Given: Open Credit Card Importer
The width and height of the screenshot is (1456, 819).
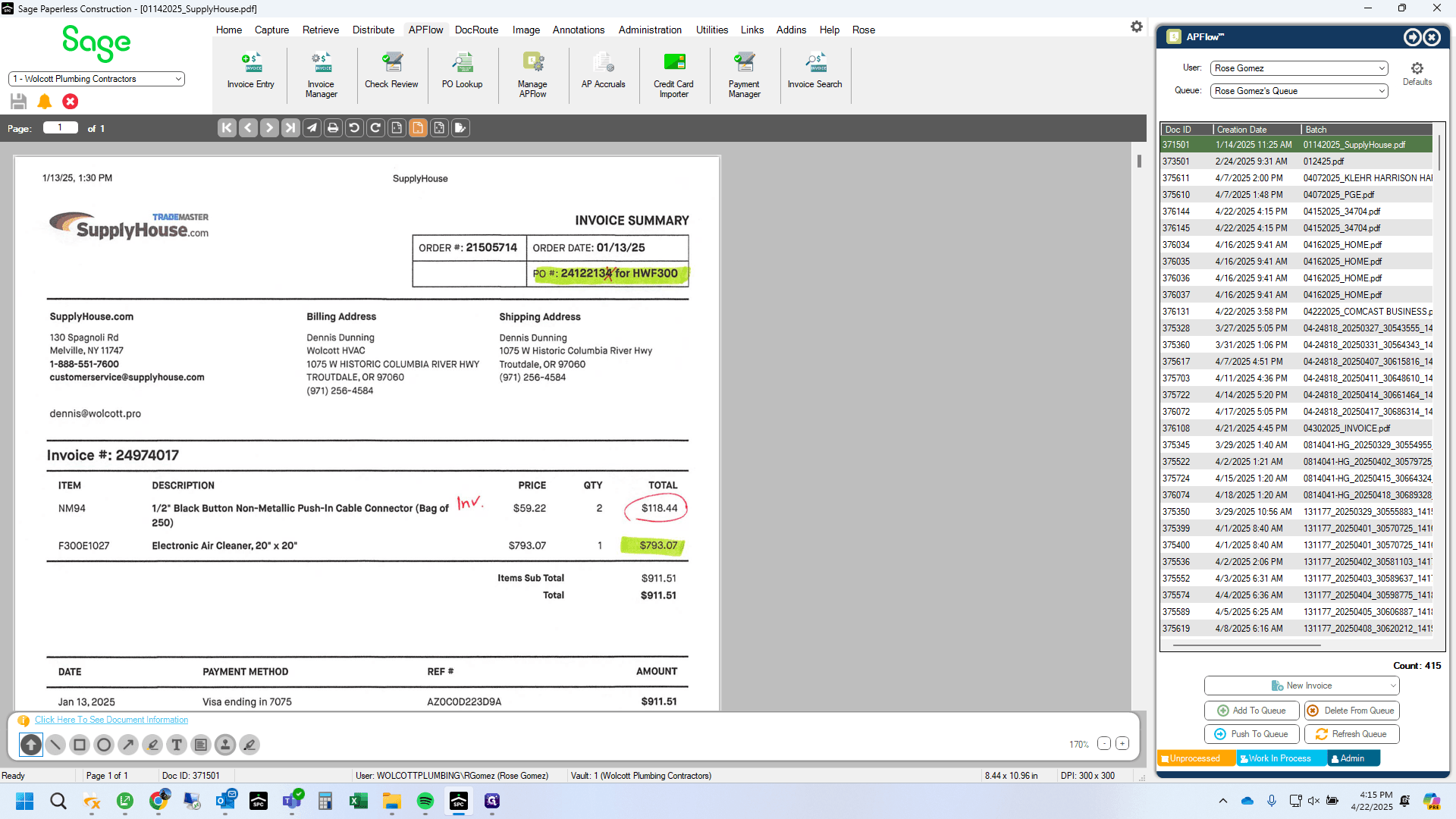Looking at the screenshot, I should point(673,76).
